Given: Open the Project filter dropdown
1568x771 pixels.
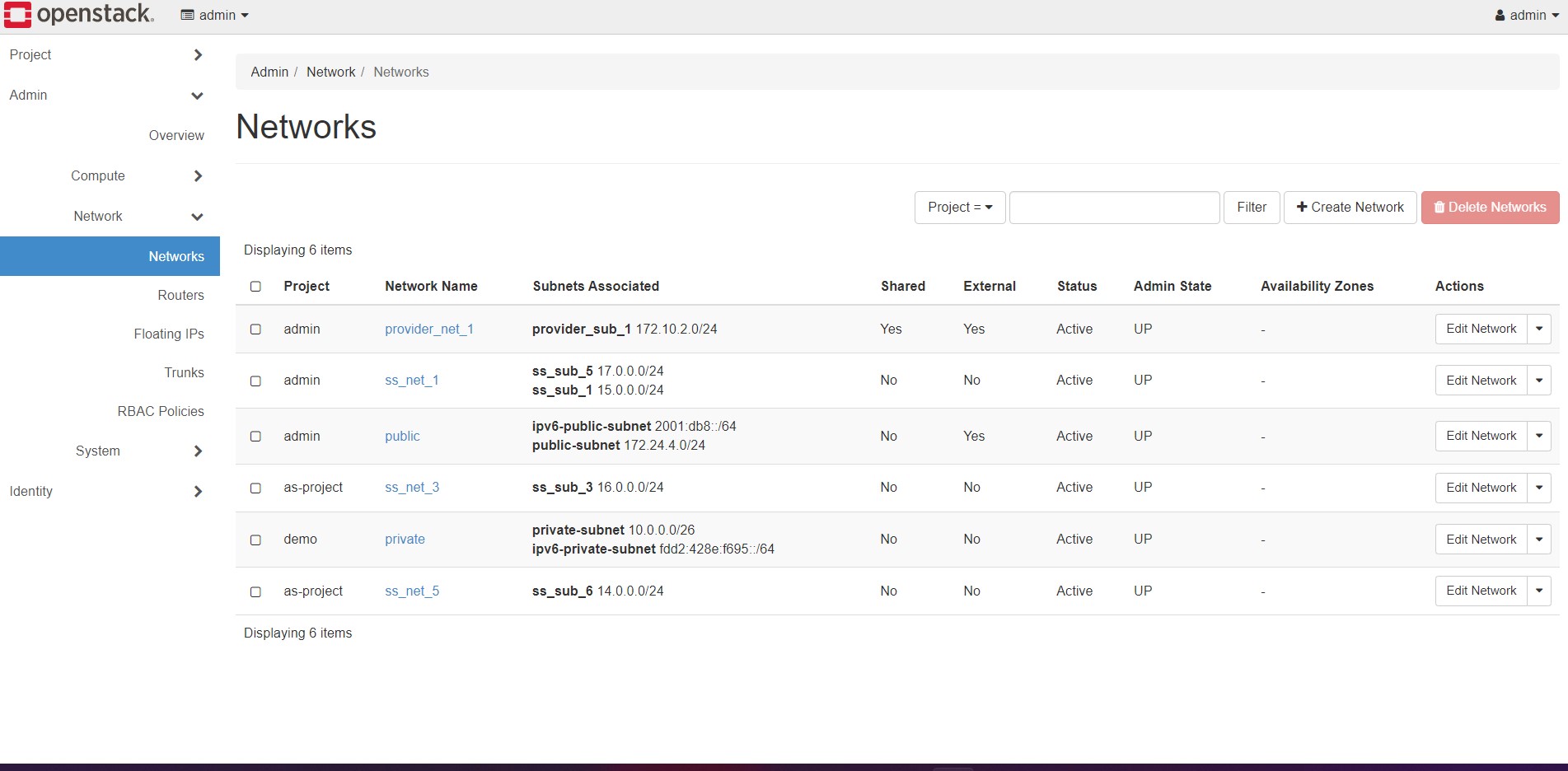Looking at the screenshot, I should (x=959, y=208).
